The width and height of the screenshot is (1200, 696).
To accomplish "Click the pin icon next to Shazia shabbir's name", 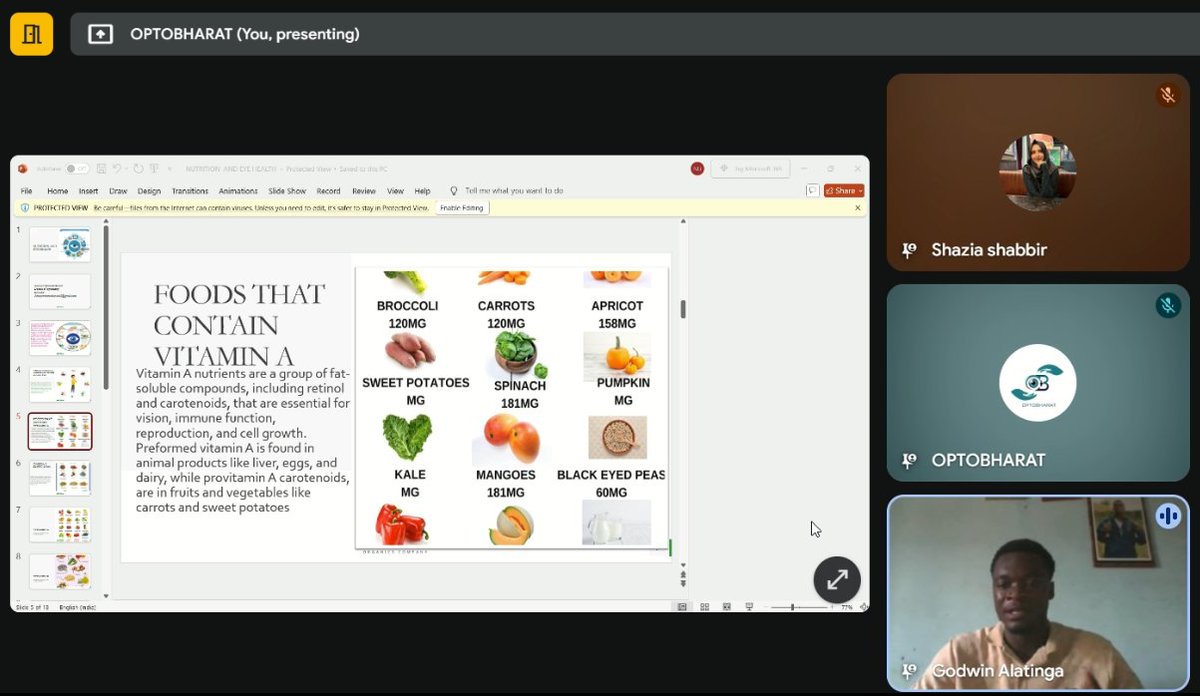I will 909,250.
